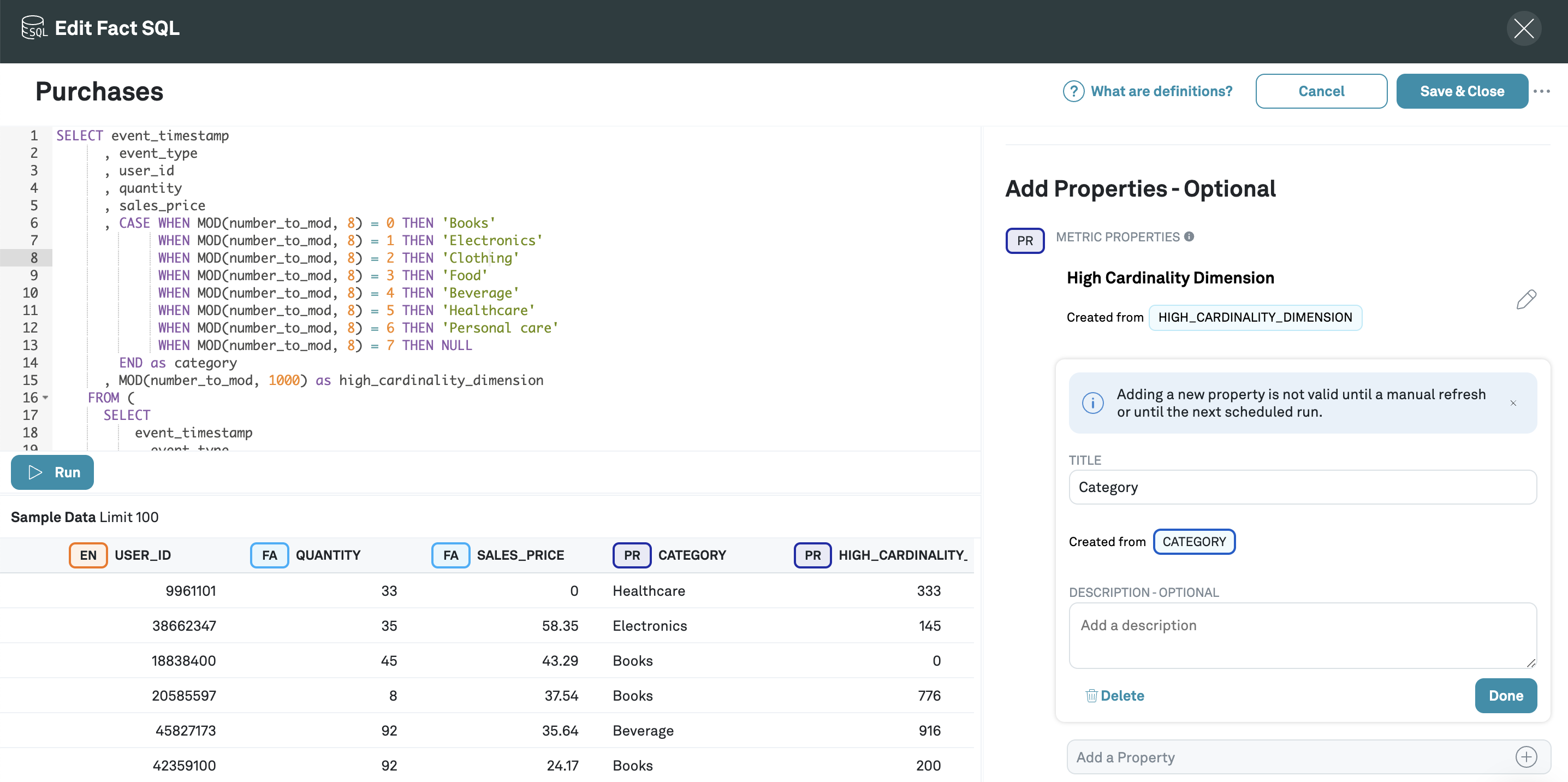Click the EN entity type icon on USER_ID
Screen dimensions: 1568x782
click(88, 554)
